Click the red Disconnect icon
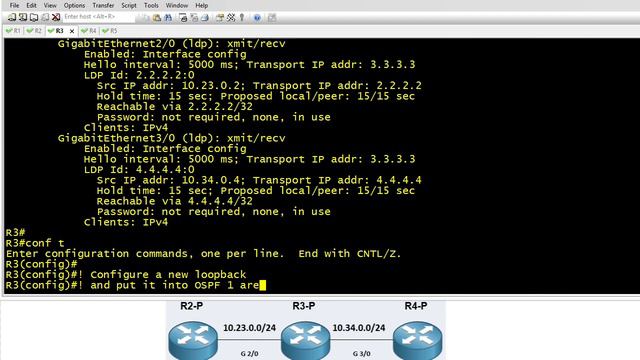The image size is (640, 360). pyautogui.click(x=56, y=17)
